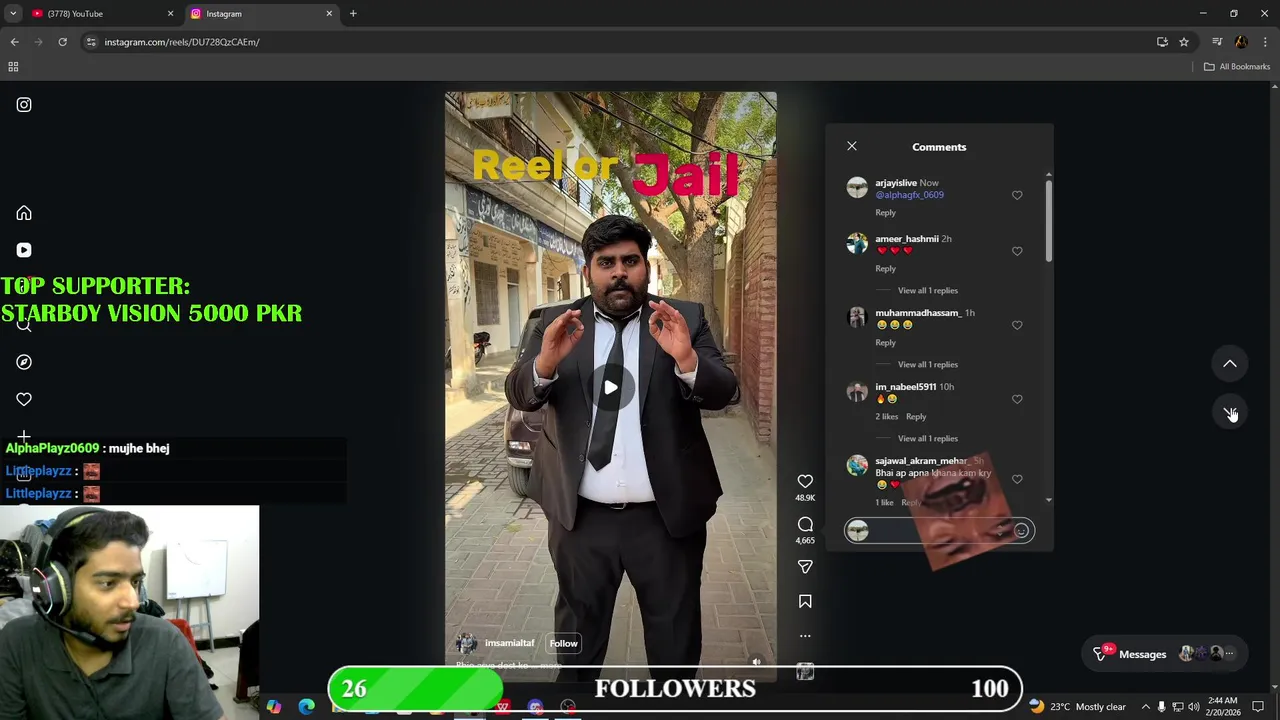This screenshot has width=1280, height=720.
Task: Like arjayislive's comment
Action: pos(1017,195)
